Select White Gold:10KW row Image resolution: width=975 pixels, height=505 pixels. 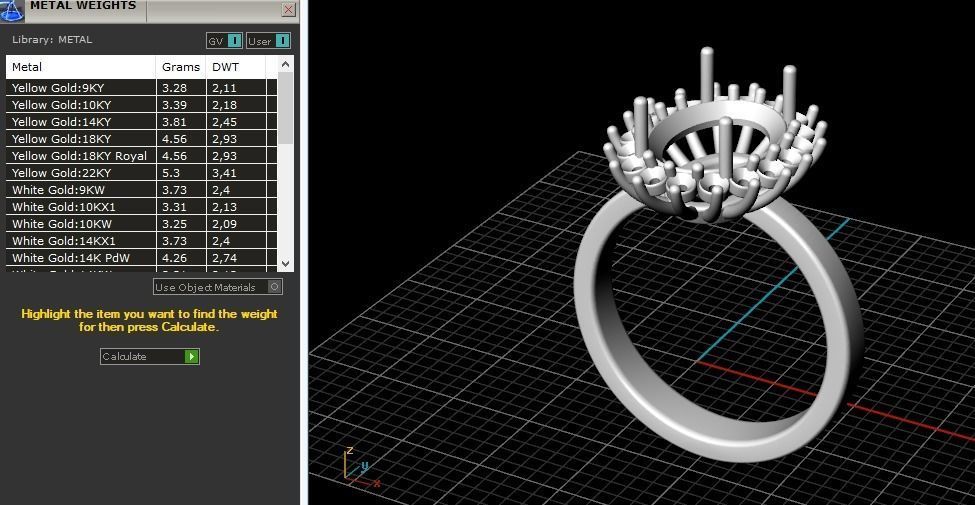point(142,224)
